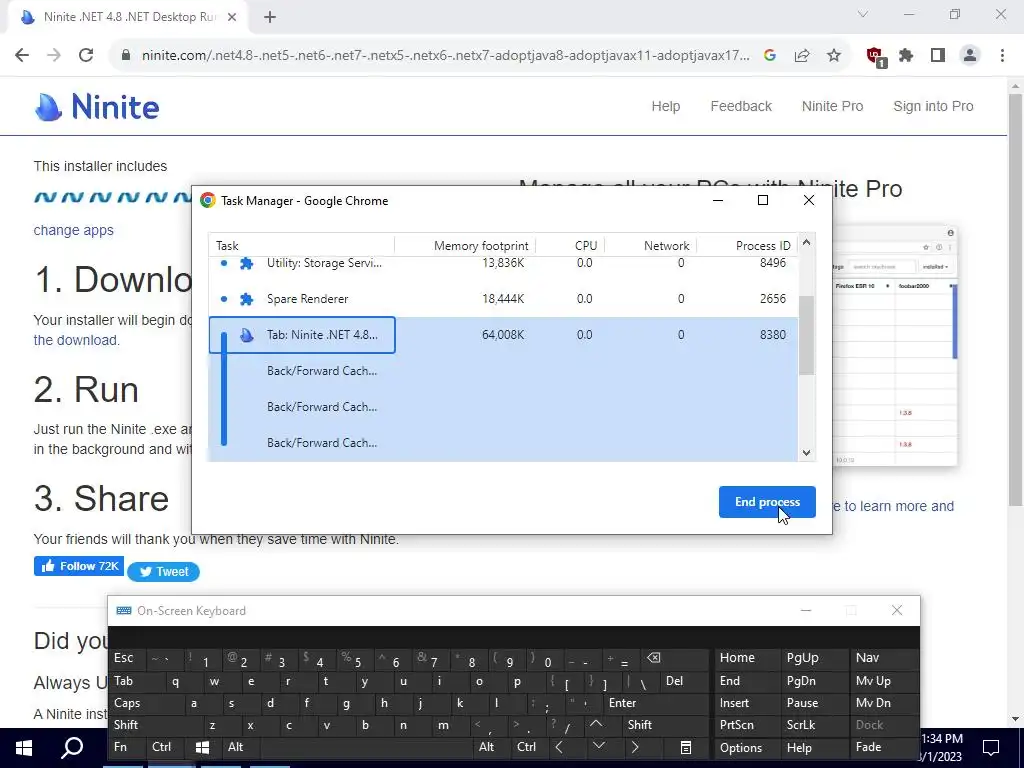Select Tab: Ninite .NET 4.8 row
The image size is (1024, 768).
(503, 334)
